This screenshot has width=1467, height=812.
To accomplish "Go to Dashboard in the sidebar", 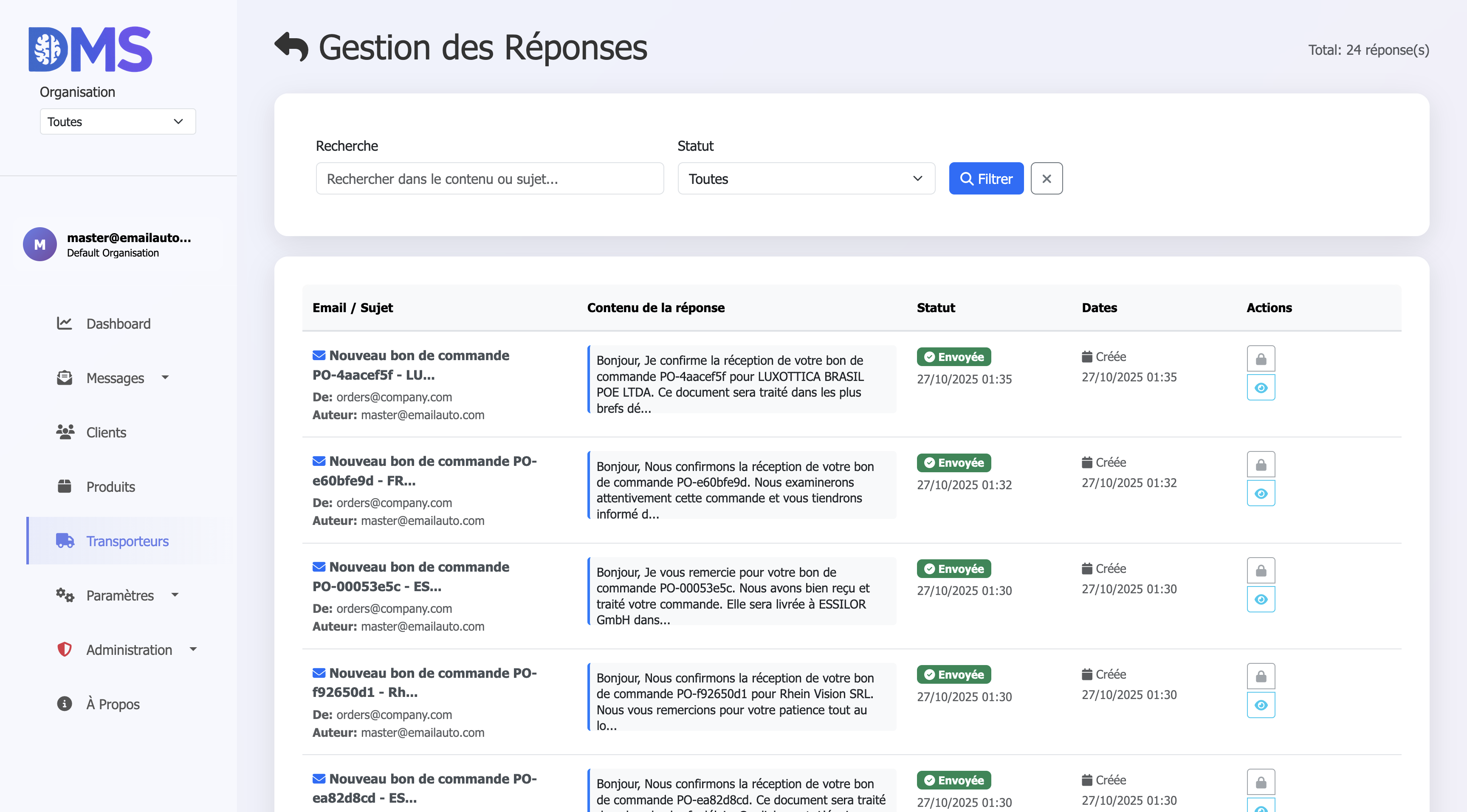I will point(118,324).
